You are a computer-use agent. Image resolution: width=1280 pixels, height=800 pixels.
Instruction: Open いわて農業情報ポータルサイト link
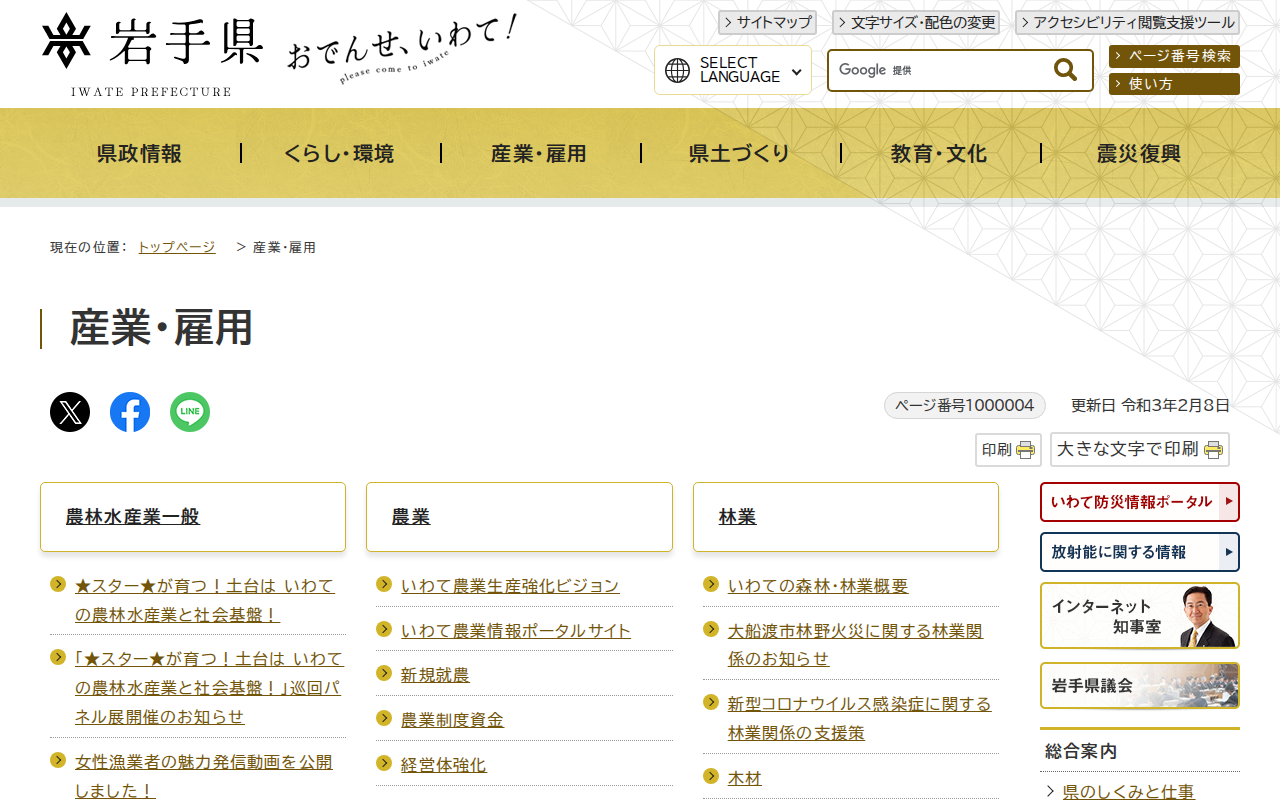(x=516, y=631)
